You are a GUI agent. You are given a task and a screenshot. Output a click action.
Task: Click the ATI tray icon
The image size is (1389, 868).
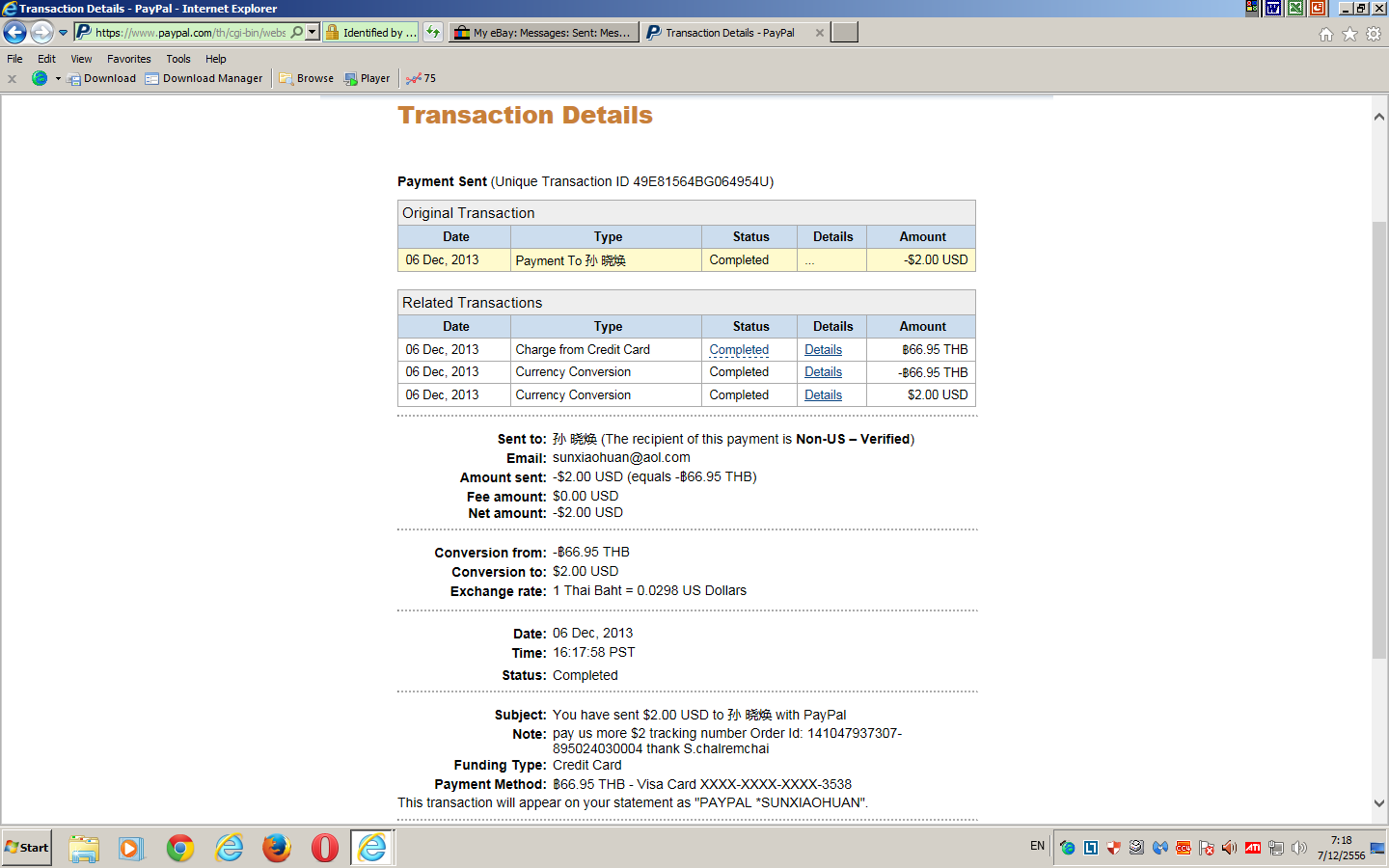[1253, 848]
